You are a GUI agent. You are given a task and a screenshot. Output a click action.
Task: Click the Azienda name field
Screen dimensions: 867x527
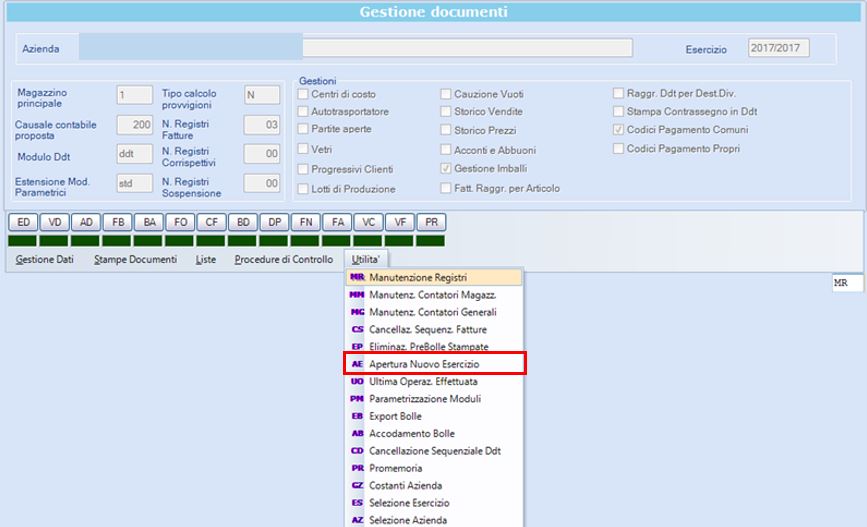467,48
